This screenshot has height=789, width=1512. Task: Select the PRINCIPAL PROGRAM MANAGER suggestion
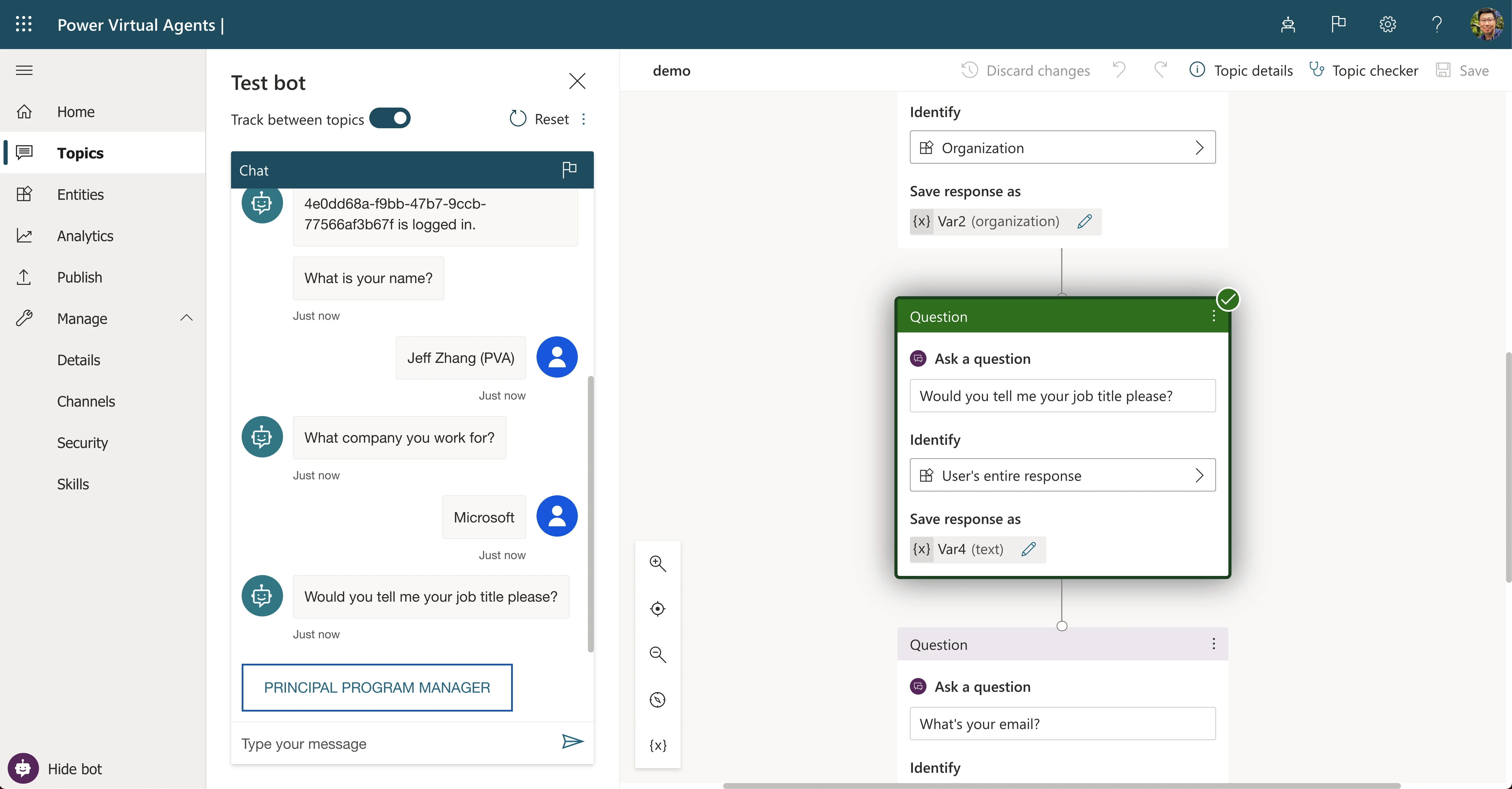(x=376, y=687)
